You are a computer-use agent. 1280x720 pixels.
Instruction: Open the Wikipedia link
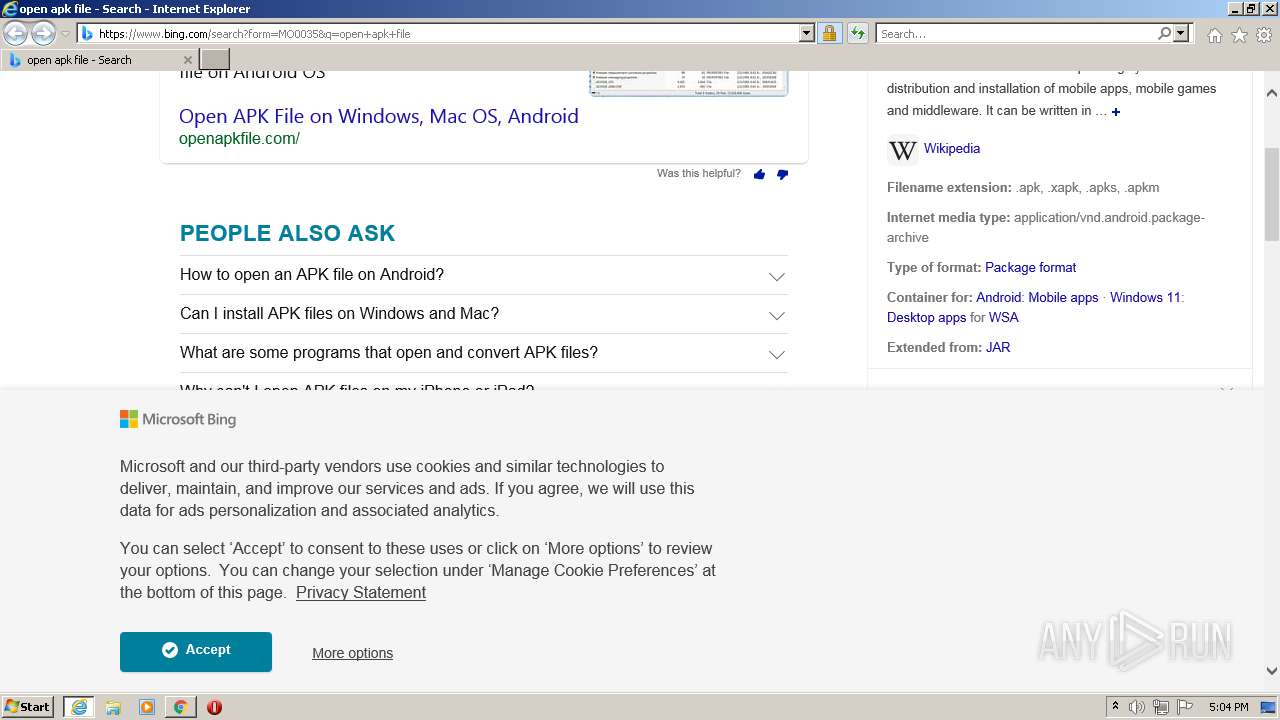pyautogui.click(x=952, y=148)
